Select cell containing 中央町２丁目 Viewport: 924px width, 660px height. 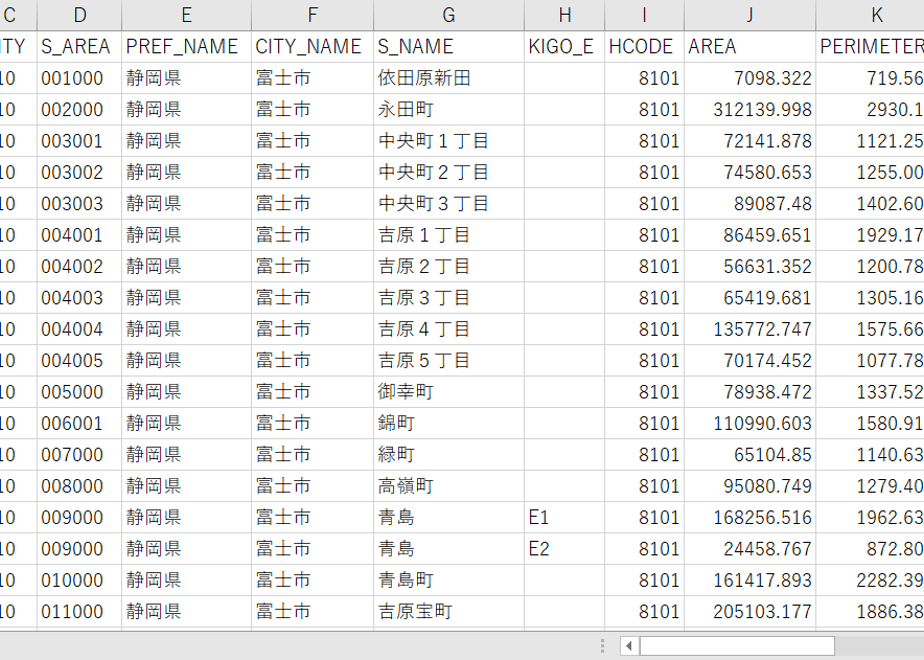tap(448, 172)
